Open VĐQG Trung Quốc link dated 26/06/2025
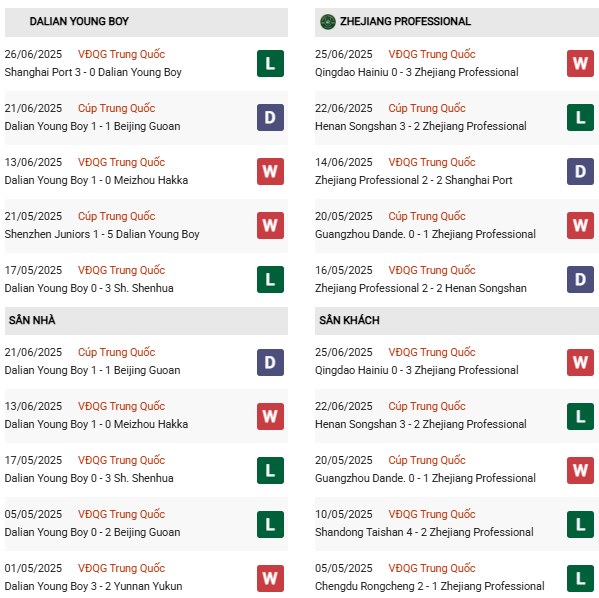This screenshot has height=598, width=599. click(121, 54)
